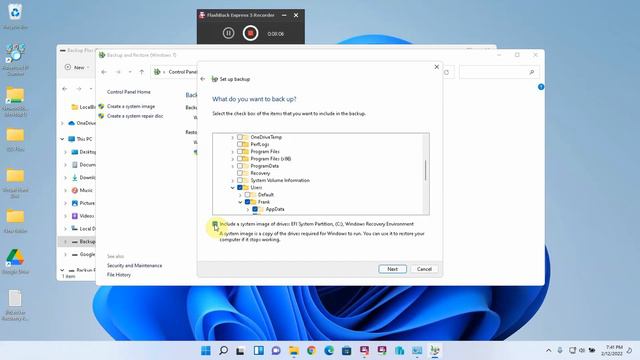Tick the Program Files (x86) checkbox
Viewport: 640px width, 360px height.
click(x=240, y=159)
